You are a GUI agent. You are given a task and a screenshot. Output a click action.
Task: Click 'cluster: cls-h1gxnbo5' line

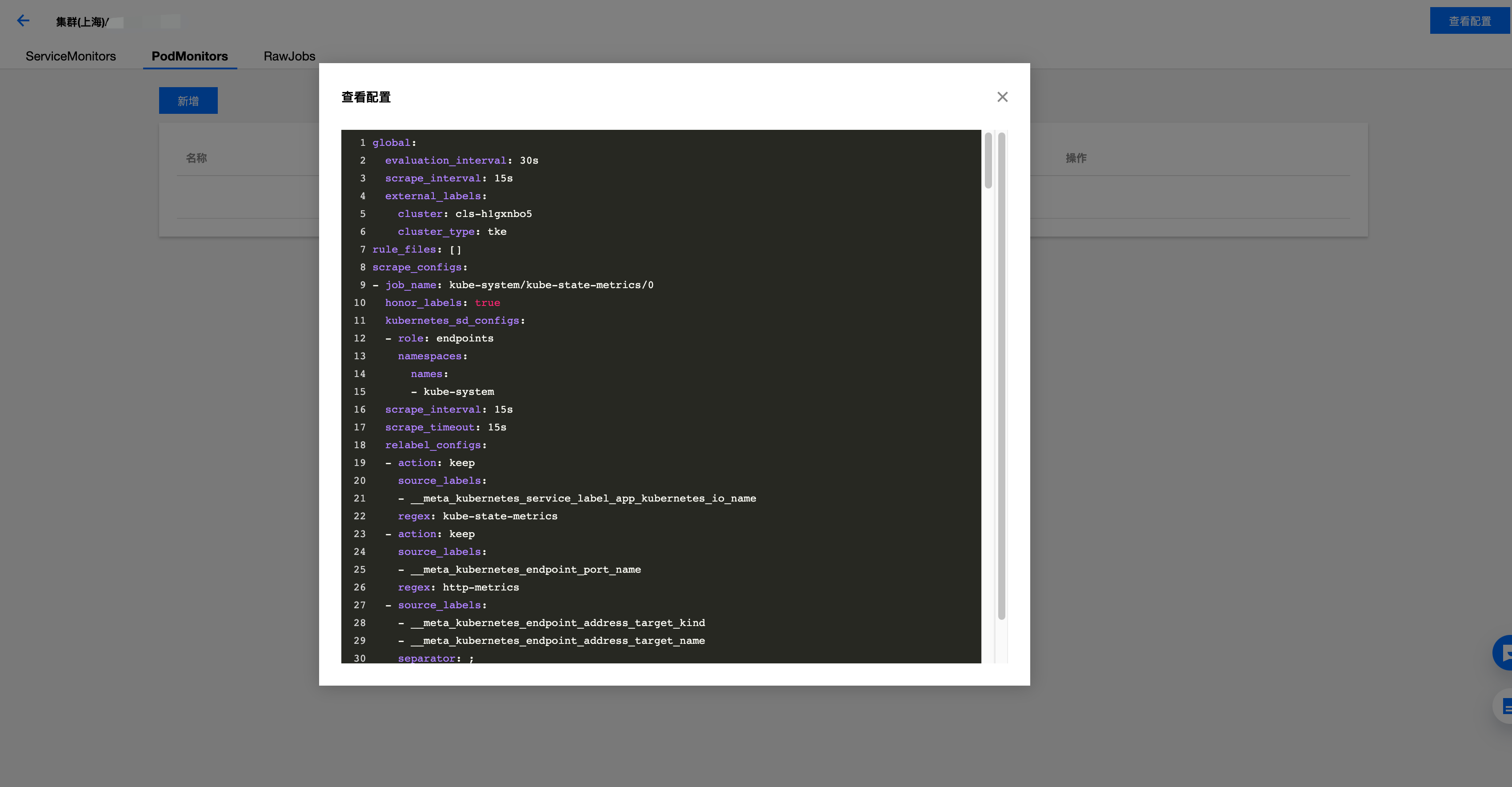pos(465,214)
